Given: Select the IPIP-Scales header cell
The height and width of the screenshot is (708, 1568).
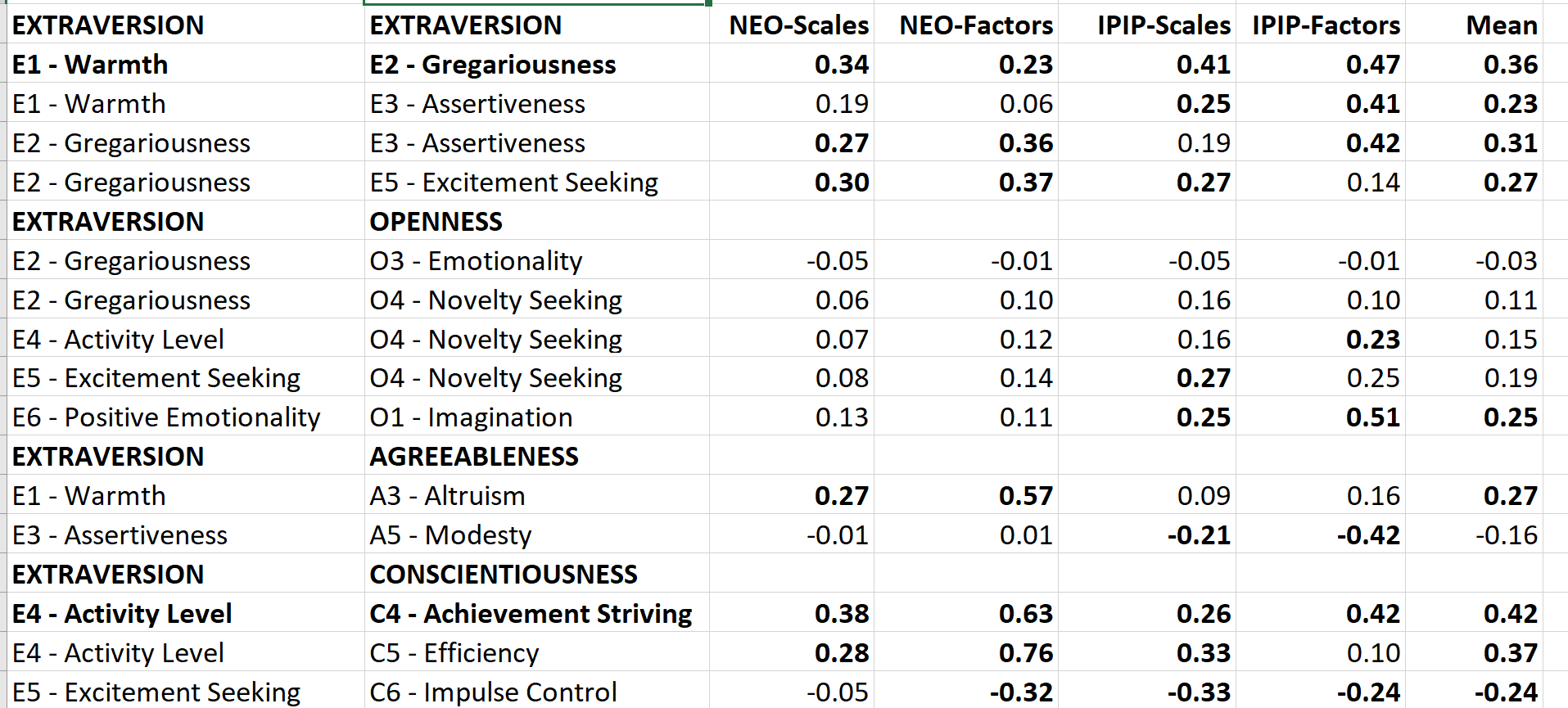Looking at the screenshot, I should click(1163, 25).
